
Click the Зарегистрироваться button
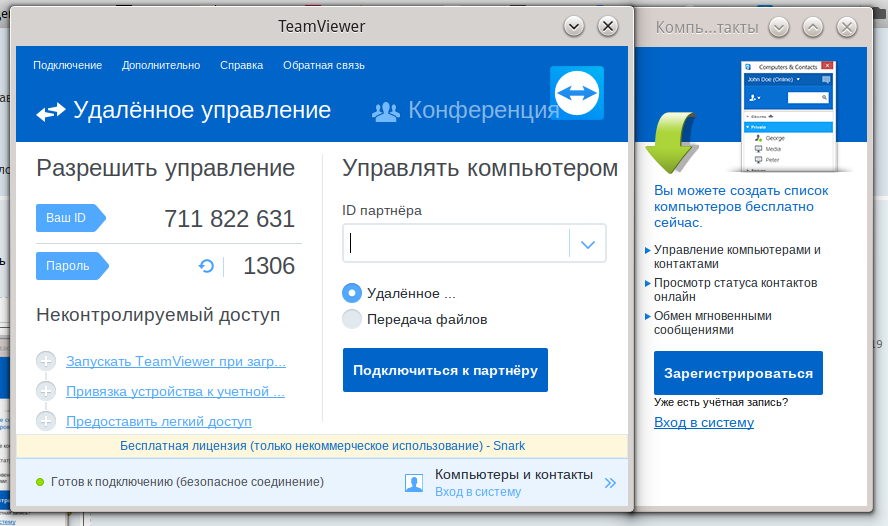738,373
